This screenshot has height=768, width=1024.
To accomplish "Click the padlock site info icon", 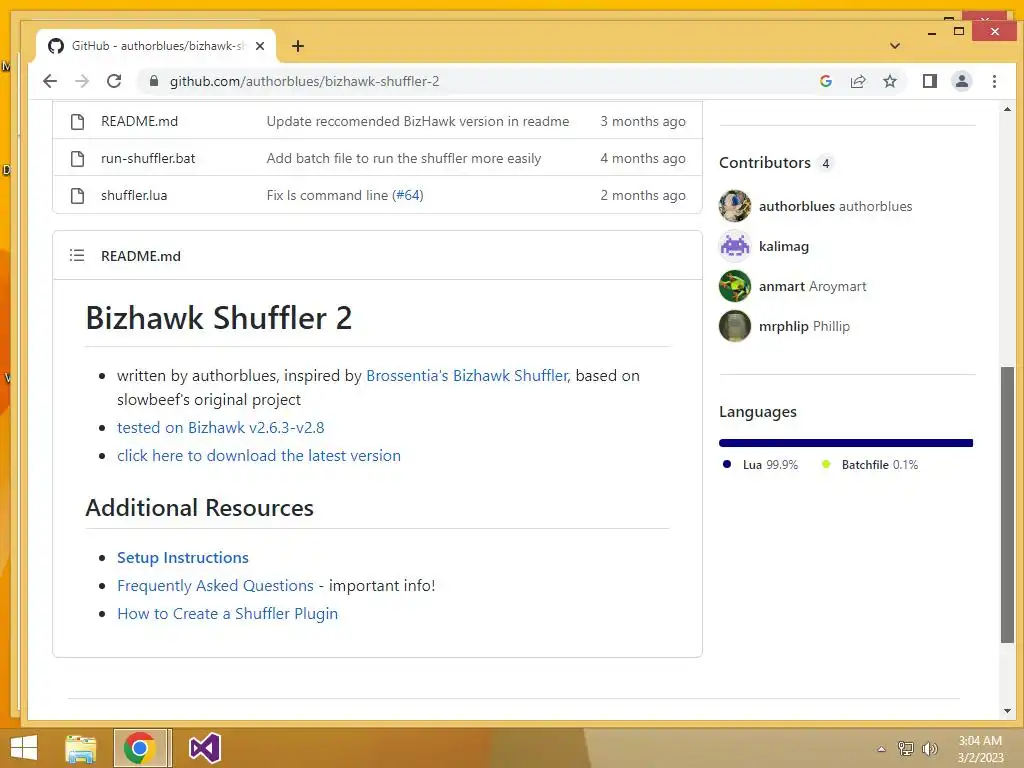I will pos(153,81).
